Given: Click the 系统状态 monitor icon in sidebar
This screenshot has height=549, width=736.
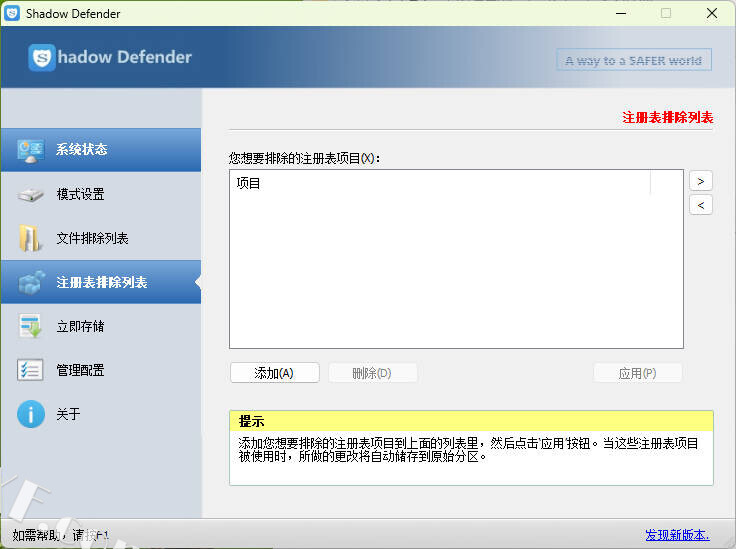Looking at the screenshot, I should coord(31,151).
